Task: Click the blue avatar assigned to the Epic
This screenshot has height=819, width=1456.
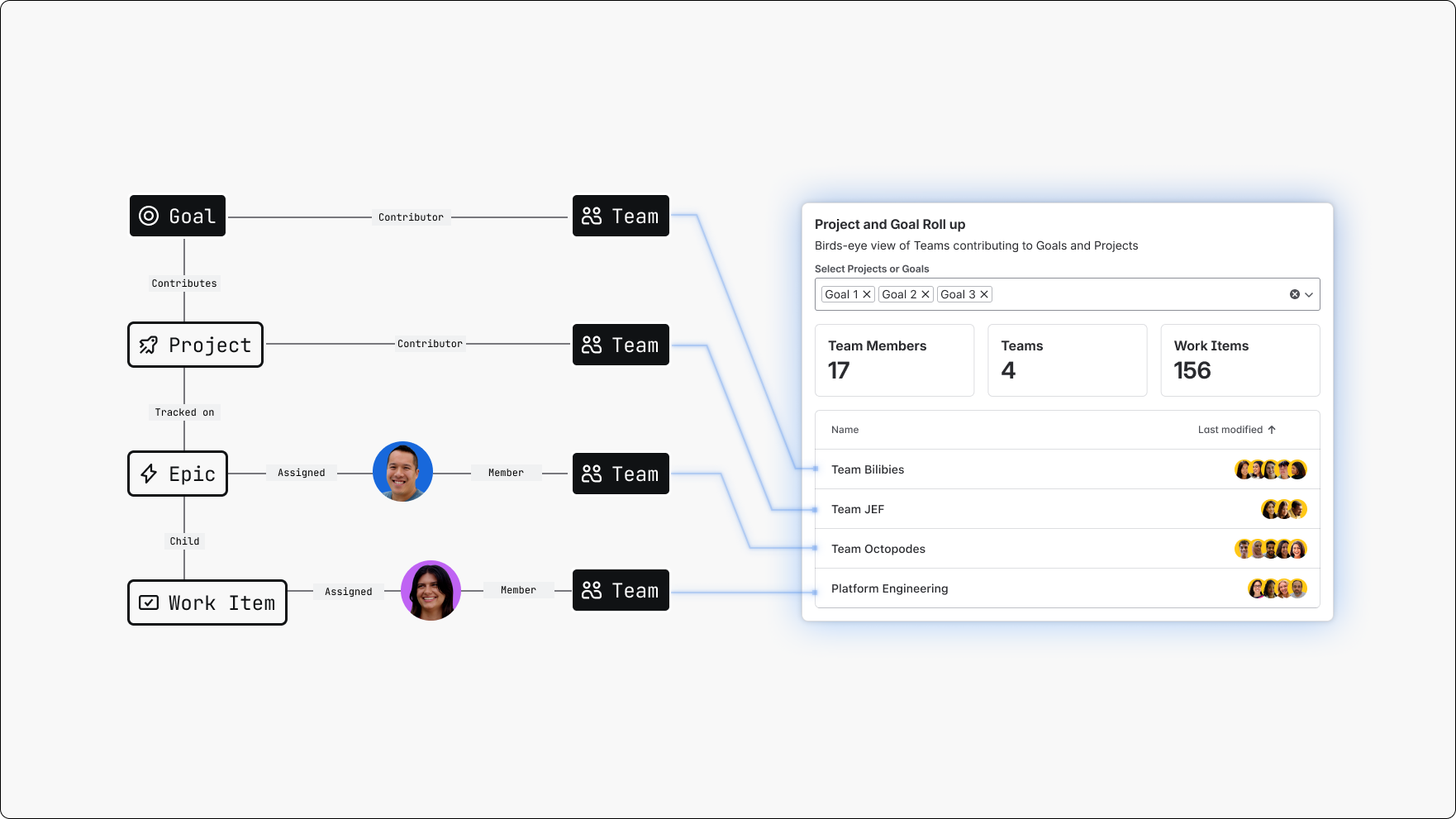Action: 402,472
